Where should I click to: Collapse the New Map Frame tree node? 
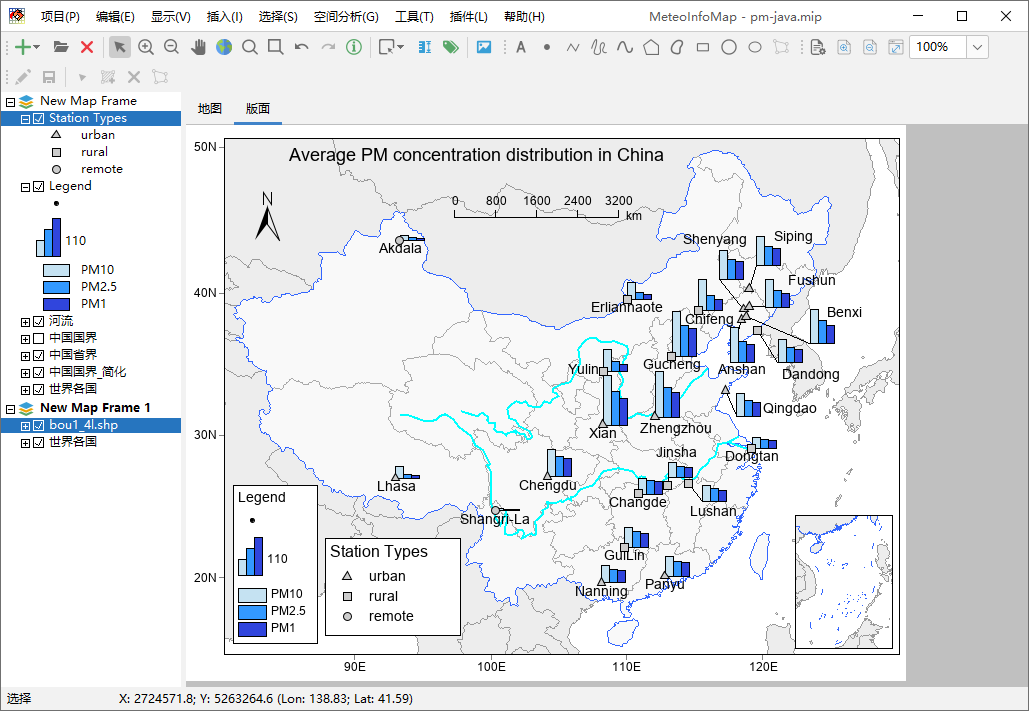pyautogui.click(x=11, y=101)
